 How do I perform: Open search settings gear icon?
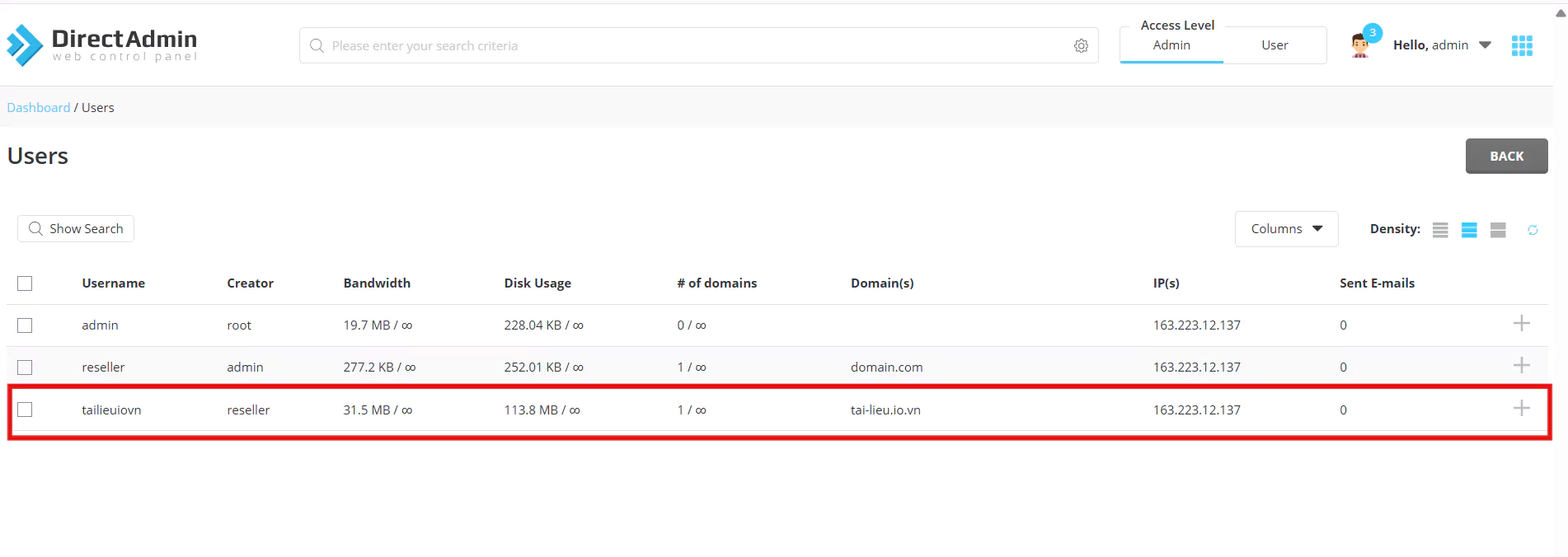[1081, 46]
